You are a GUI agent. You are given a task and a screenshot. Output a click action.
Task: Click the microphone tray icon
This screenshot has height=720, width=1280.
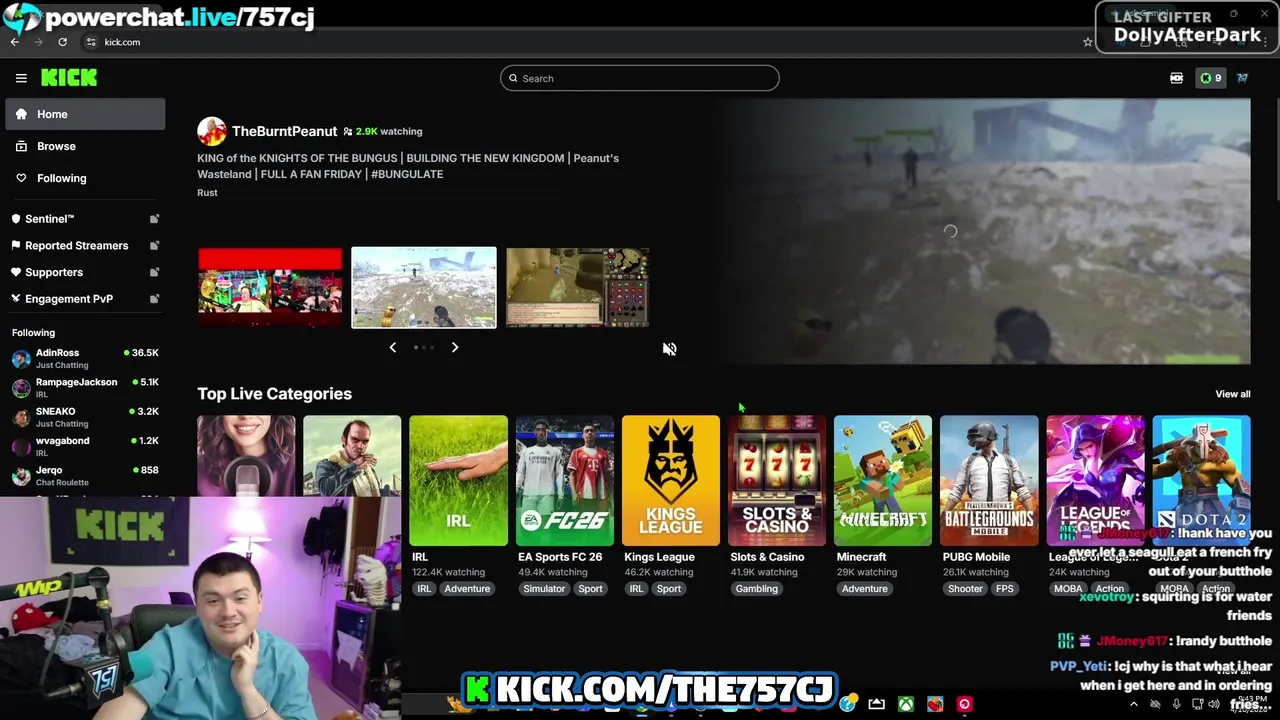[1176, 704]
